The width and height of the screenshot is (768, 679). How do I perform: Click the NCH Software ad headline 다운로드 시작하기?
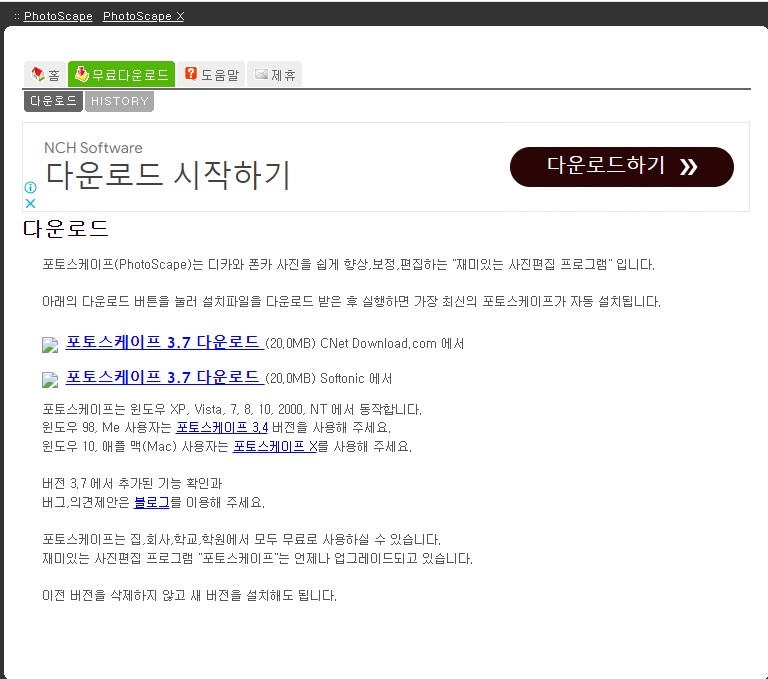pos(168,175)
